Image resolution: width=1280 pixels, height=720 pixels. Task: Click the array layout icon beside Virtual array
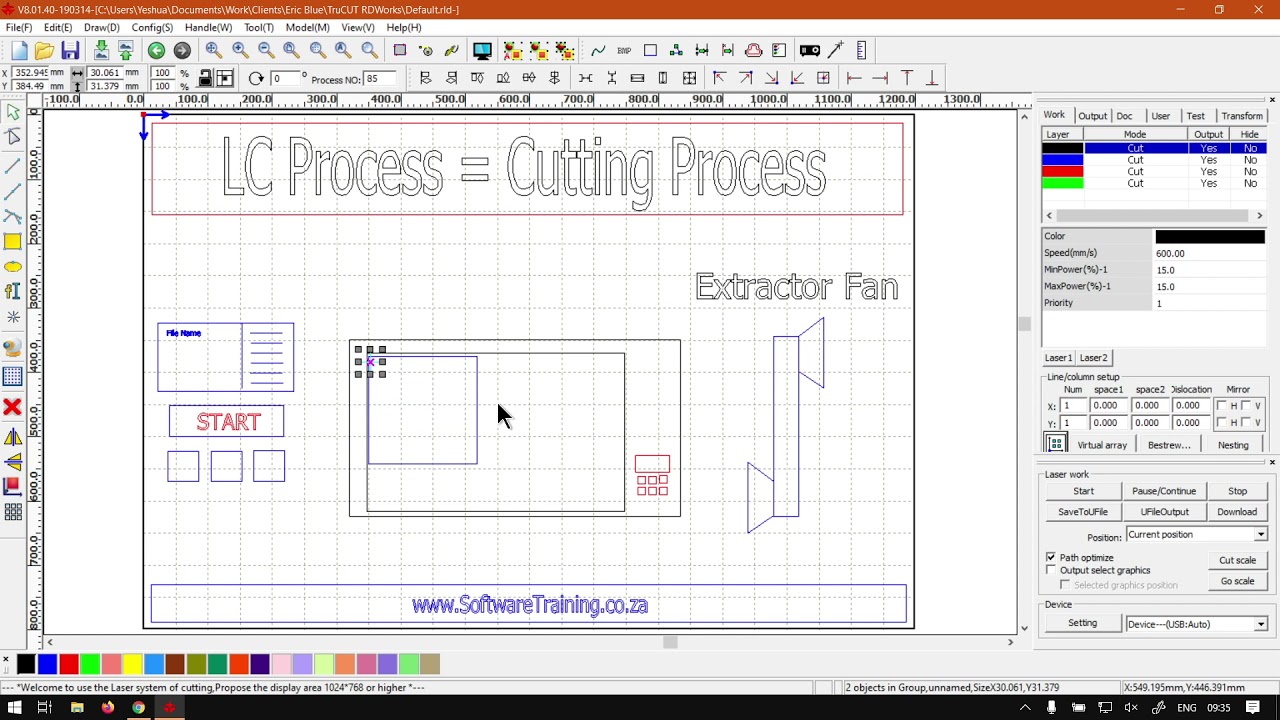[x=1055, y=444]
